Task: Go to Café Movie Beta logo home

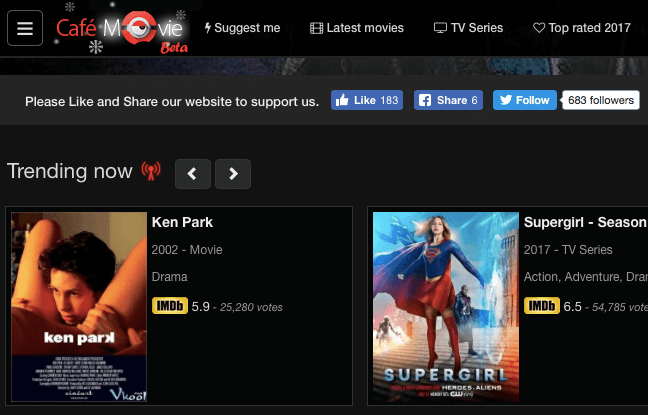Action: pos(122,29)
